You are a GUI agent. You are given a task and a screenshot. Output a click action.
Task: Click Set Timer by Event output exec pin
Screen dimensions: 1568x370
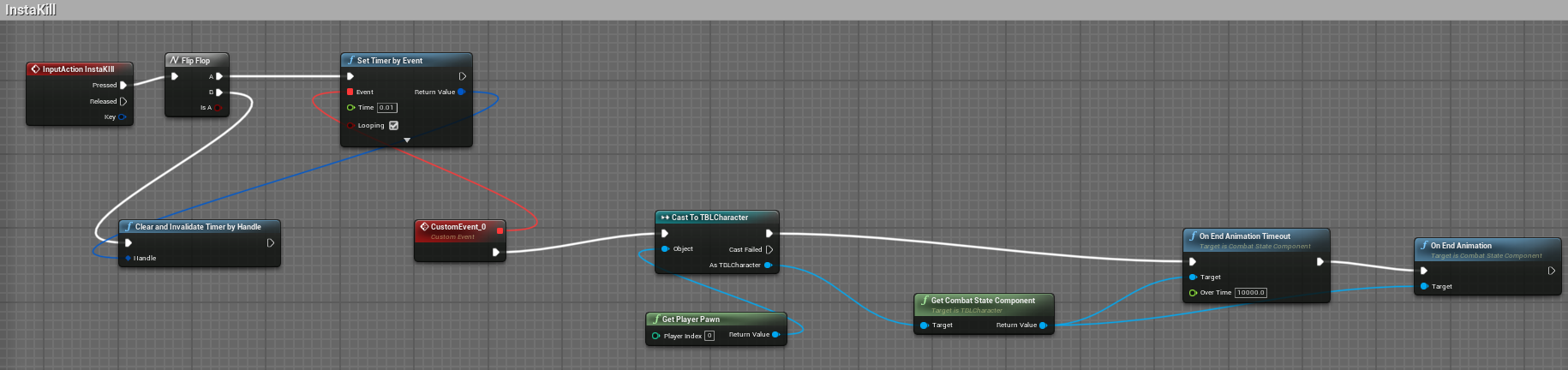point(463,76)
